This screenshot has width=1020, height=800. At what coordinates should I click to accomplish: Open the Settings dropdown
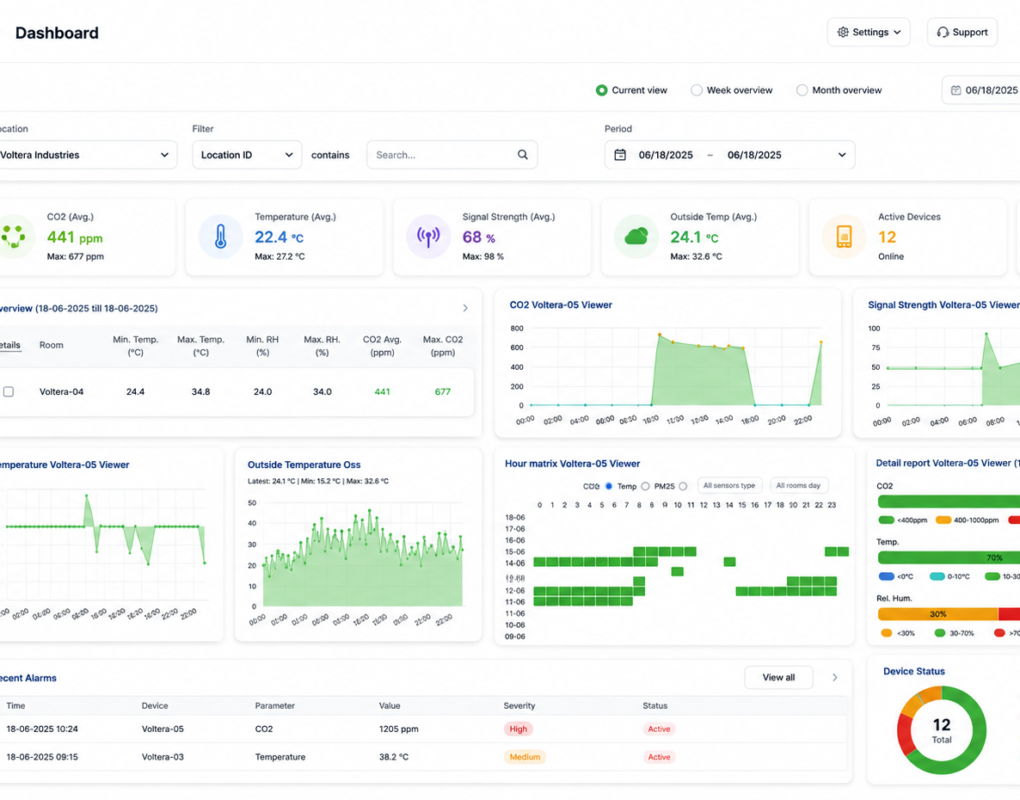(x=868, y=32)
